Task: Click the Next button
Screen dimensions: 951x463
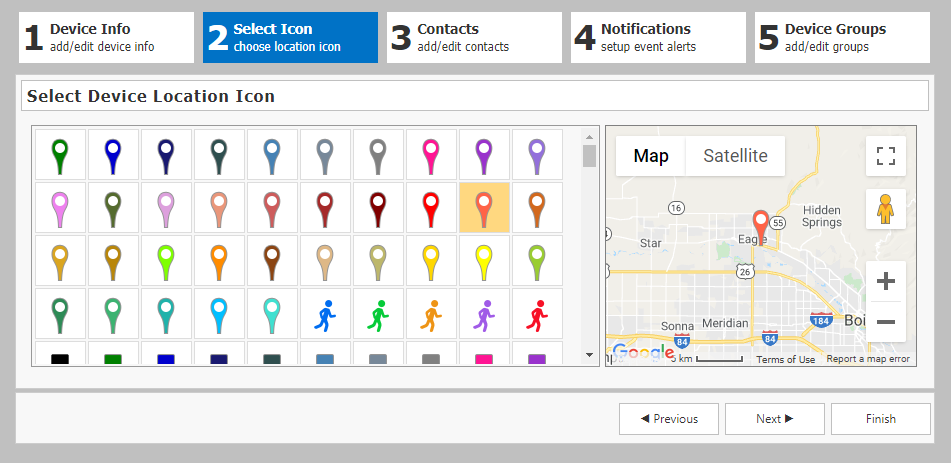Action: click(x=775, y=419)
